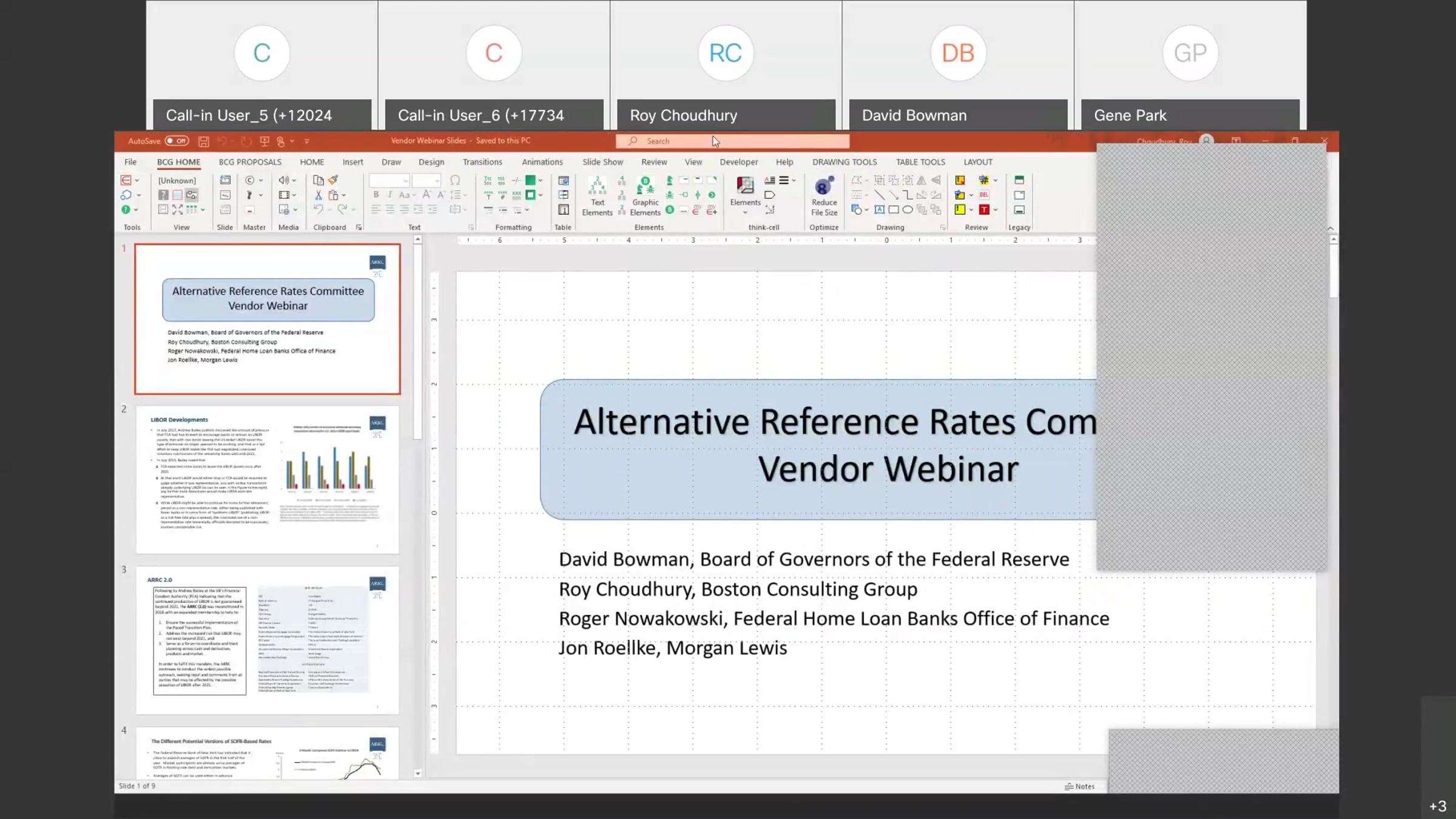Open the Review tab
Image resolution: width=1456 pixels, height=819 pixels.
click(654, 162)
